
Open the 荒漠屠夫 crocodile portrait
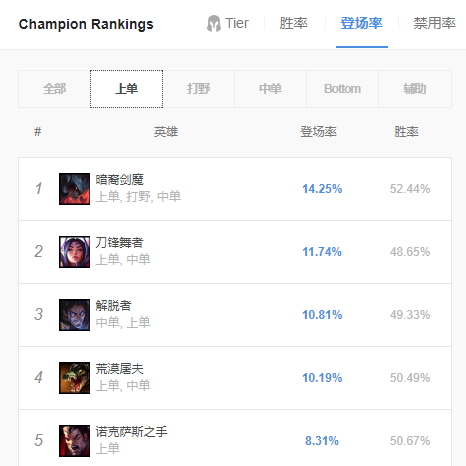74,378
